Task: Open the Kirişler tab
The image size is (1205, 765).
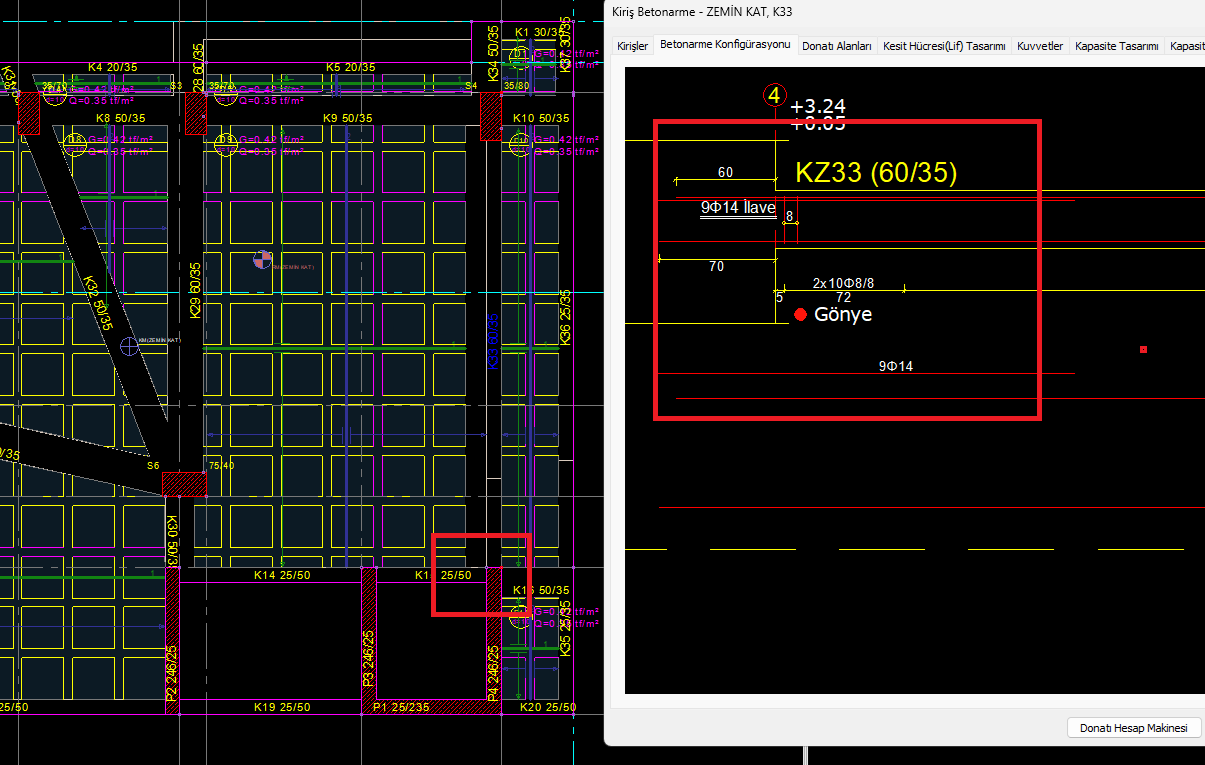Action: point(632,46)
